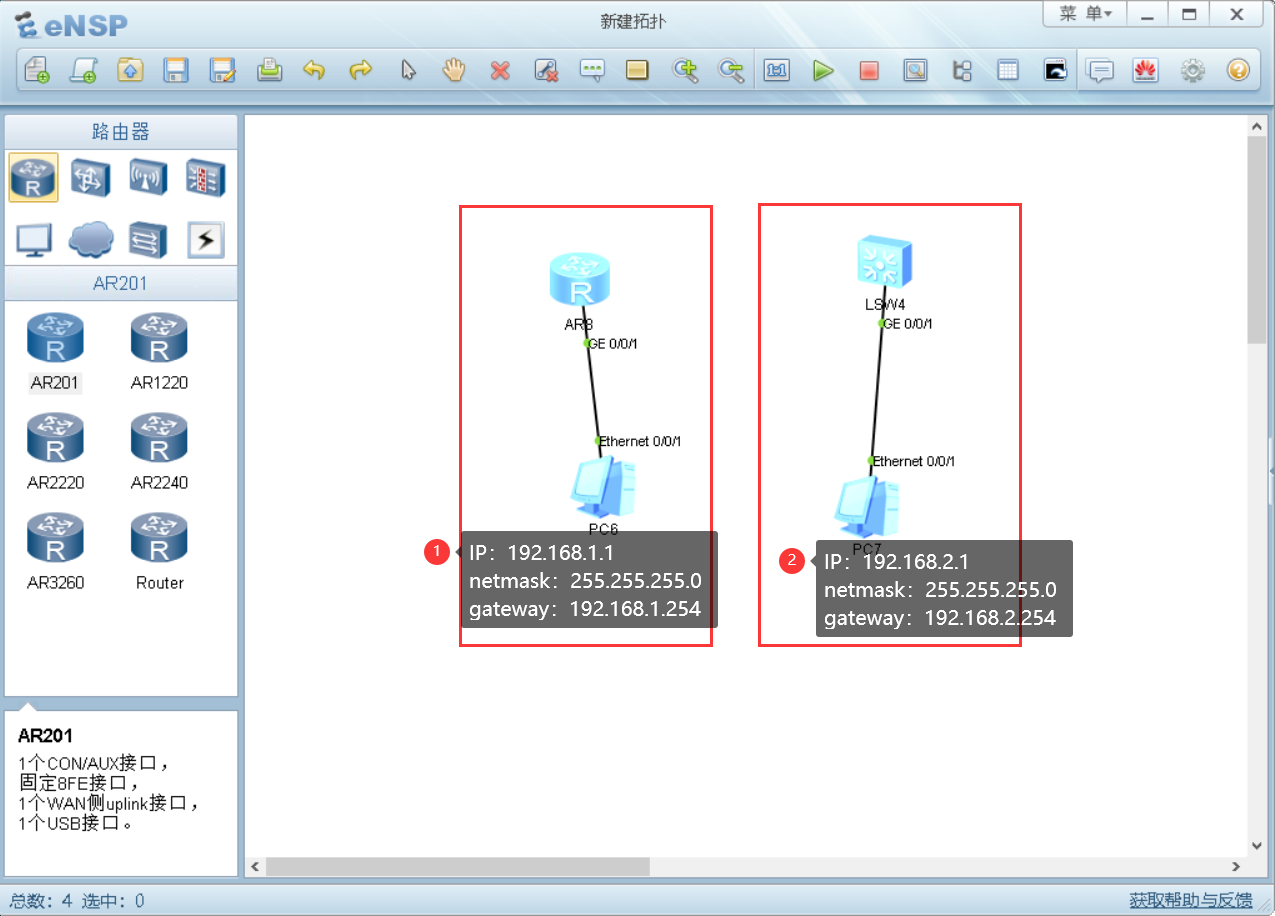The image size is (1275, 916).
Task: Choose the AR2220 router model
Action: pyautogui.click(x=55, y=451)
